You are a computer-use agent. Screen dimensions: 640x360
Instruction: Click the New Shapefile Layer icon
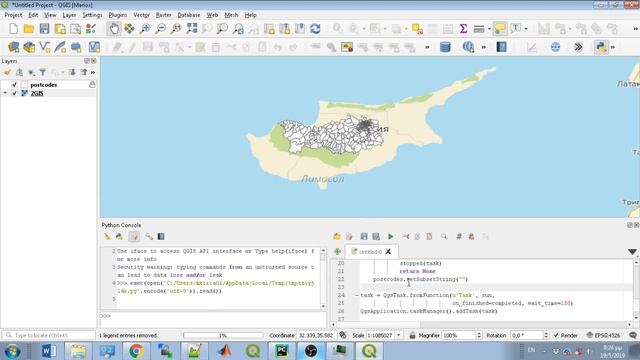pyautogui.click(x=44, y=47)
